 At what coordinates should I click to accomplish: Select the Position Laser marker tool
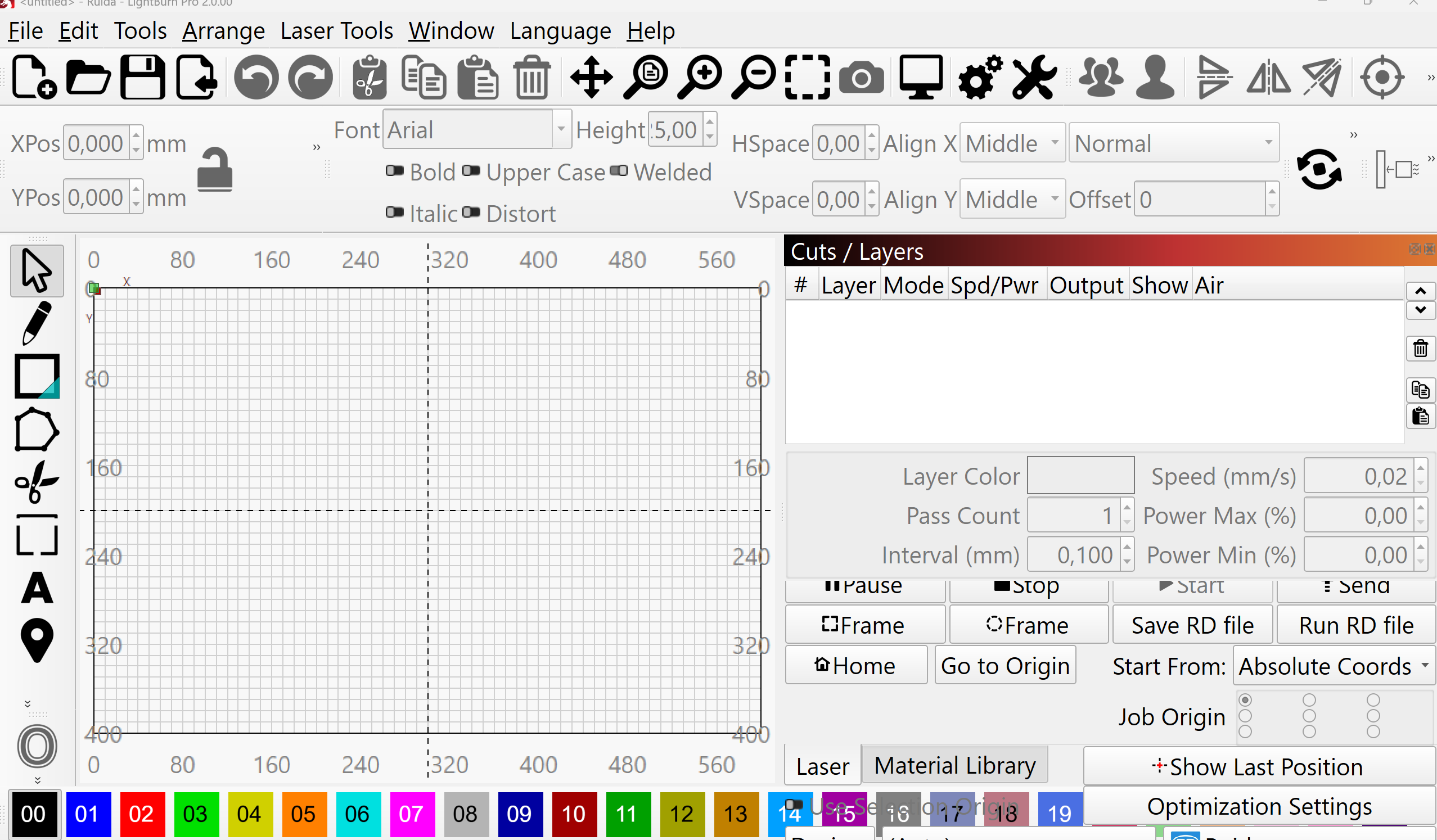(x=37, y=640)
